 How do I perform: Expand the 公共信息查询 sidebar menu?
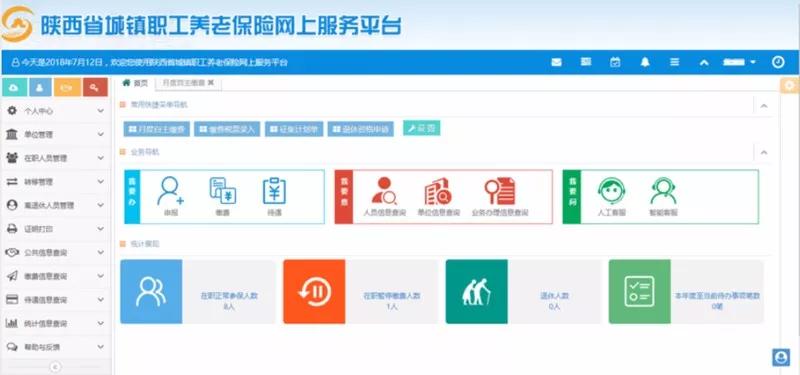55,253
